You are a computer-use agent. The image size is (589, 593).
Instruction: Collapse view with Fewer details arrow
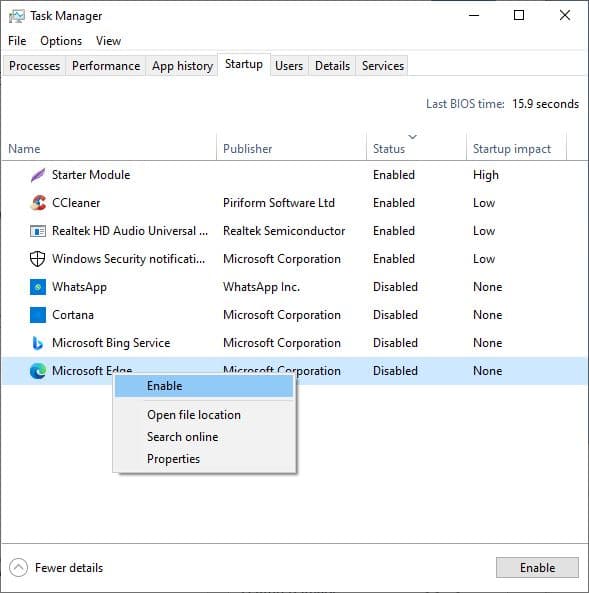[18, 568]
